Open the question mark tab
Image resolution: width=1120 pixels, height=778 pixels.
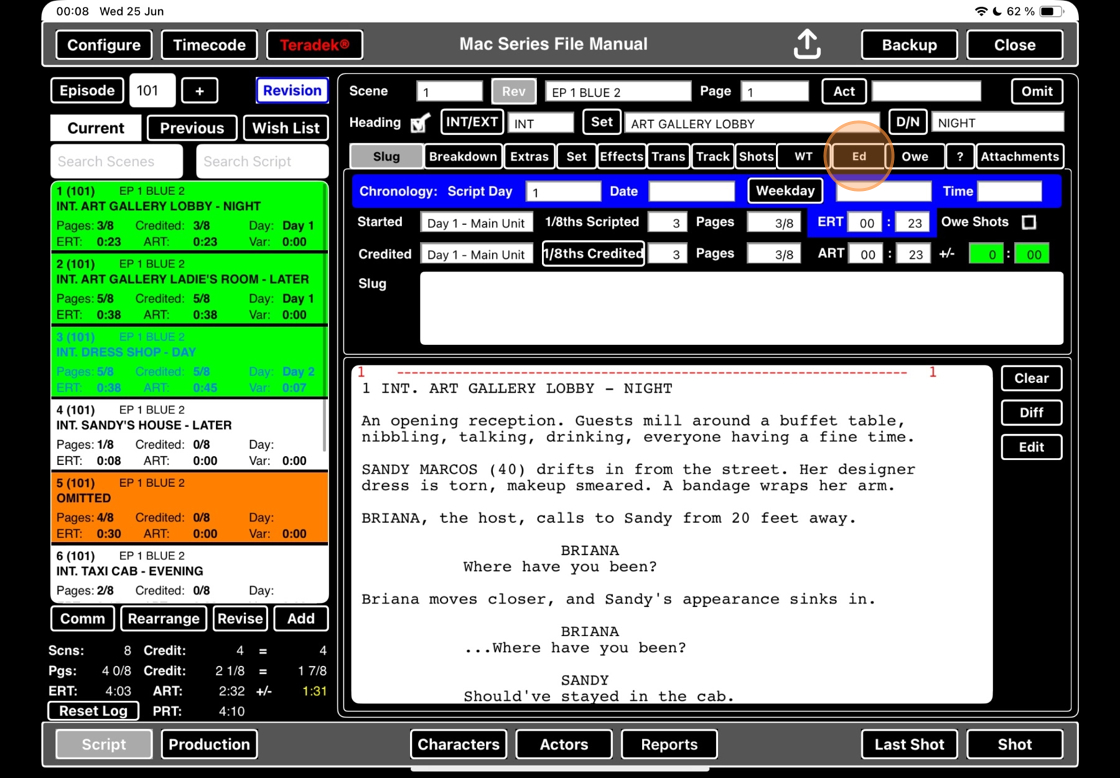[960, 156]
